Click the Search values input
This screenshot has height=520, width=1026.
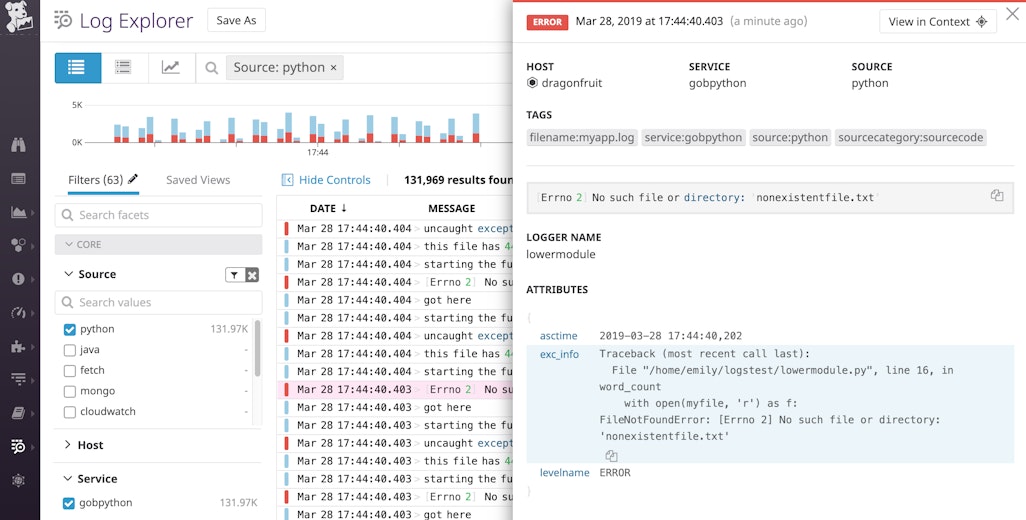pos(158,302)
